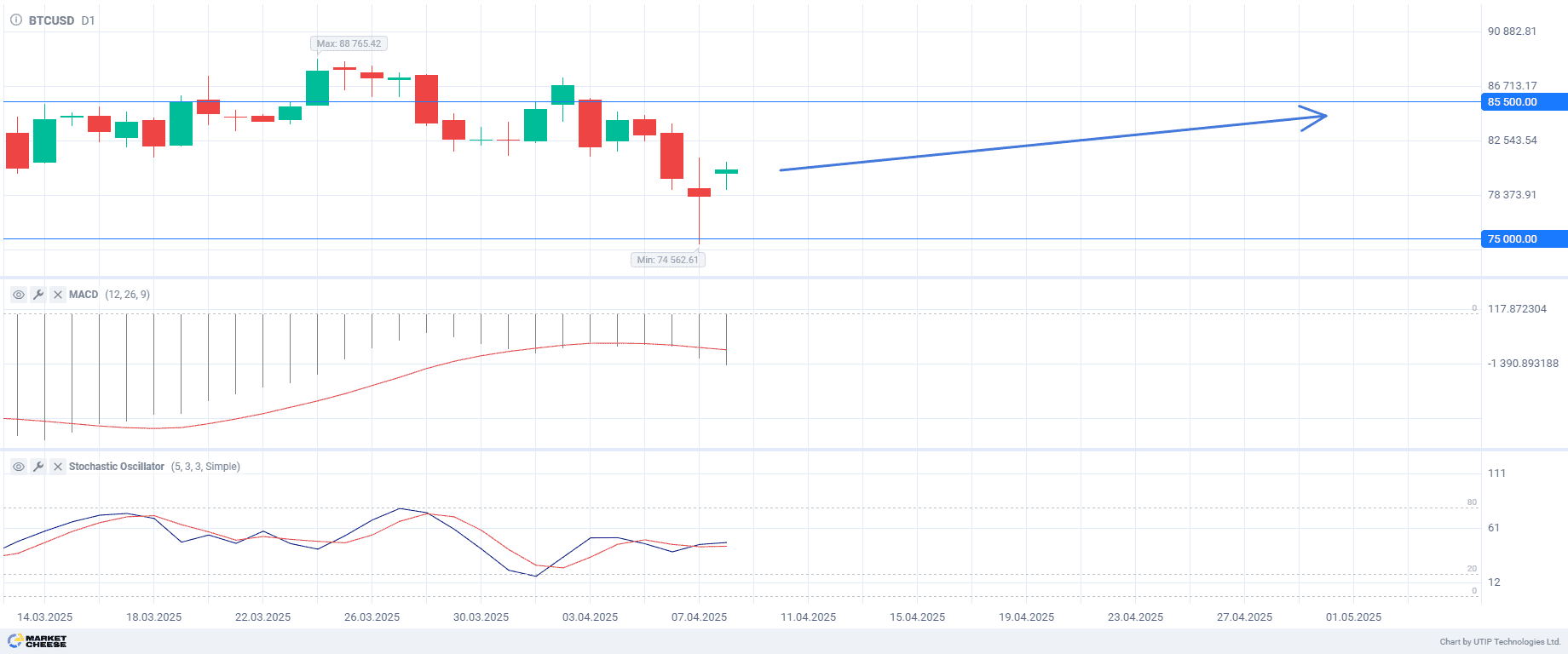Screen dimensions: 1568x654
Task: Click the MACD parameters (12, 26, 9)
Action: click(x=127, y=295)
